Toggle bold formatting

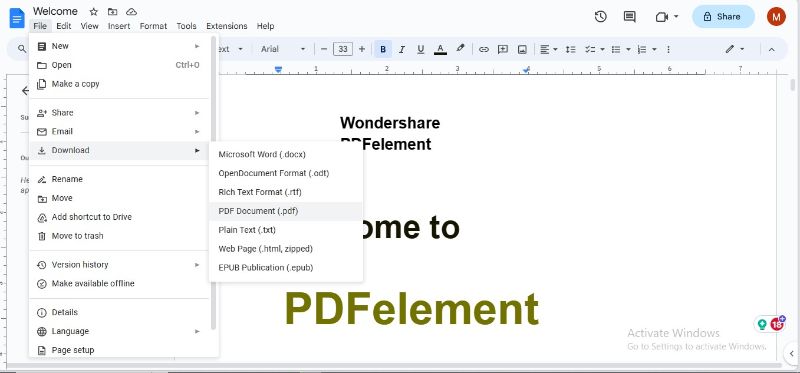[x=383, y=49]
